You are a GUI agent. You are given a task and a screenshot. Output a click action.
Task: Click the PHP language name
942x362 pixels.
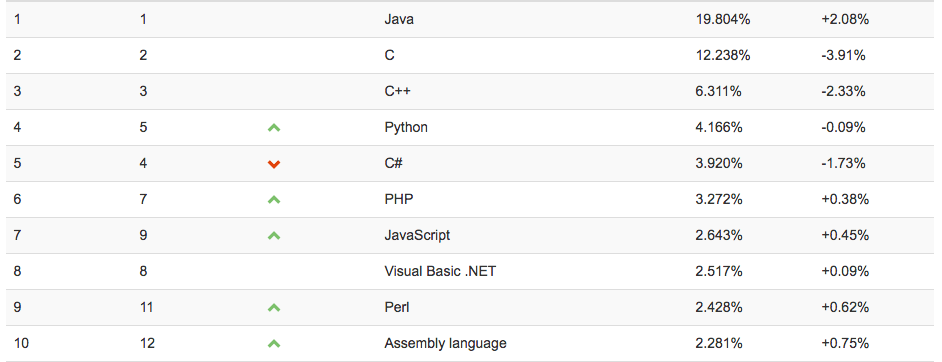[x=399, y=199]
